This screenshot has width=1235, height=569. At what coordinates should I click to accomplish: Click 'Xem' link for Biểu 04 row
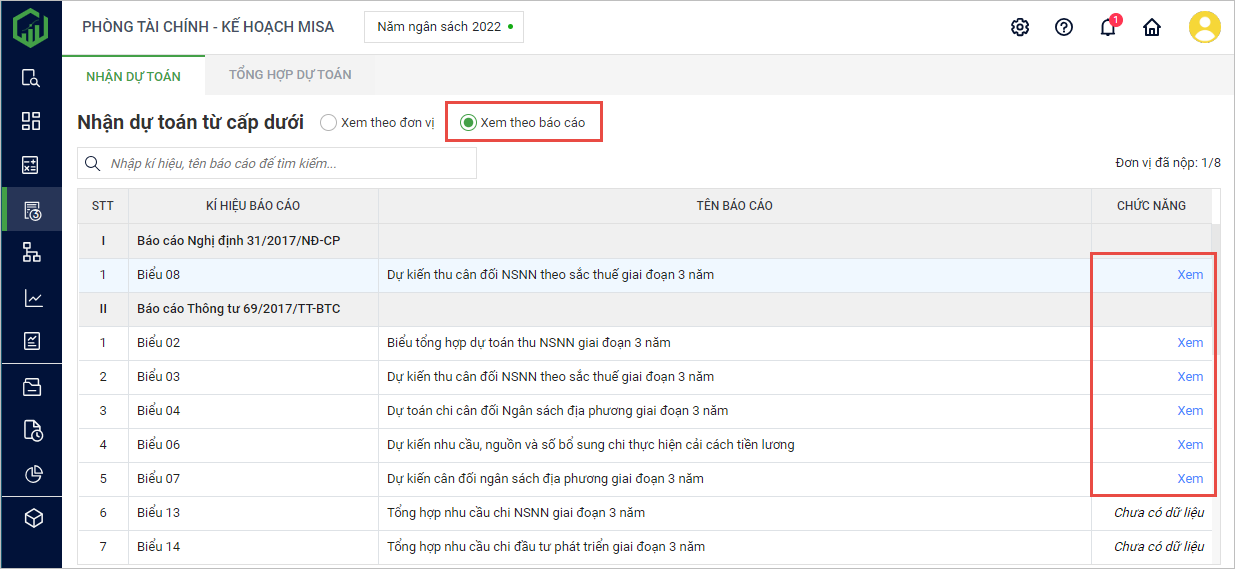[1189, 411]
